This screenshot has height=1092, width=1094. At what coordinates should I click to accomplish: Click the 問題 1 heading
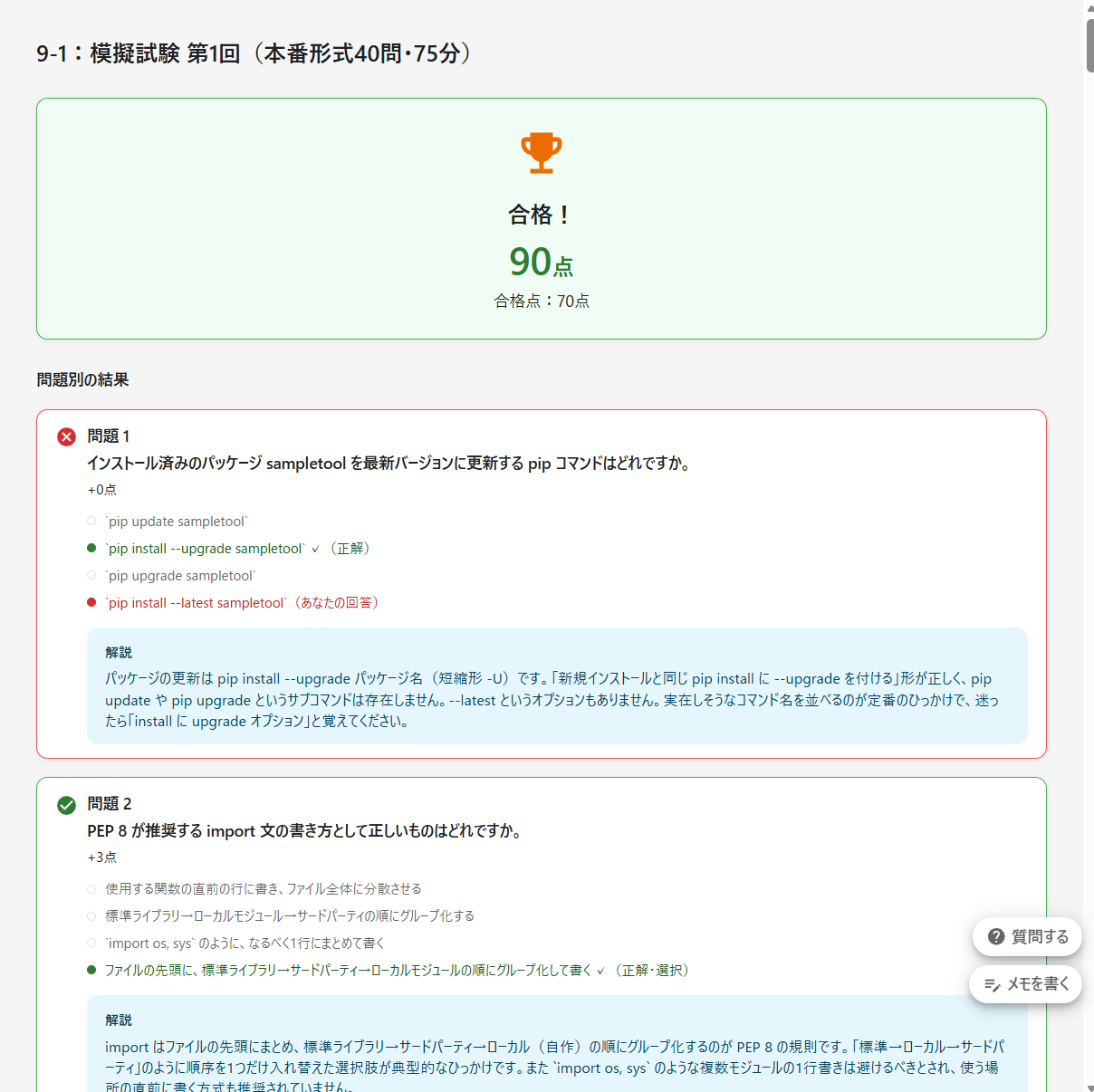click(x=109, y=436)
